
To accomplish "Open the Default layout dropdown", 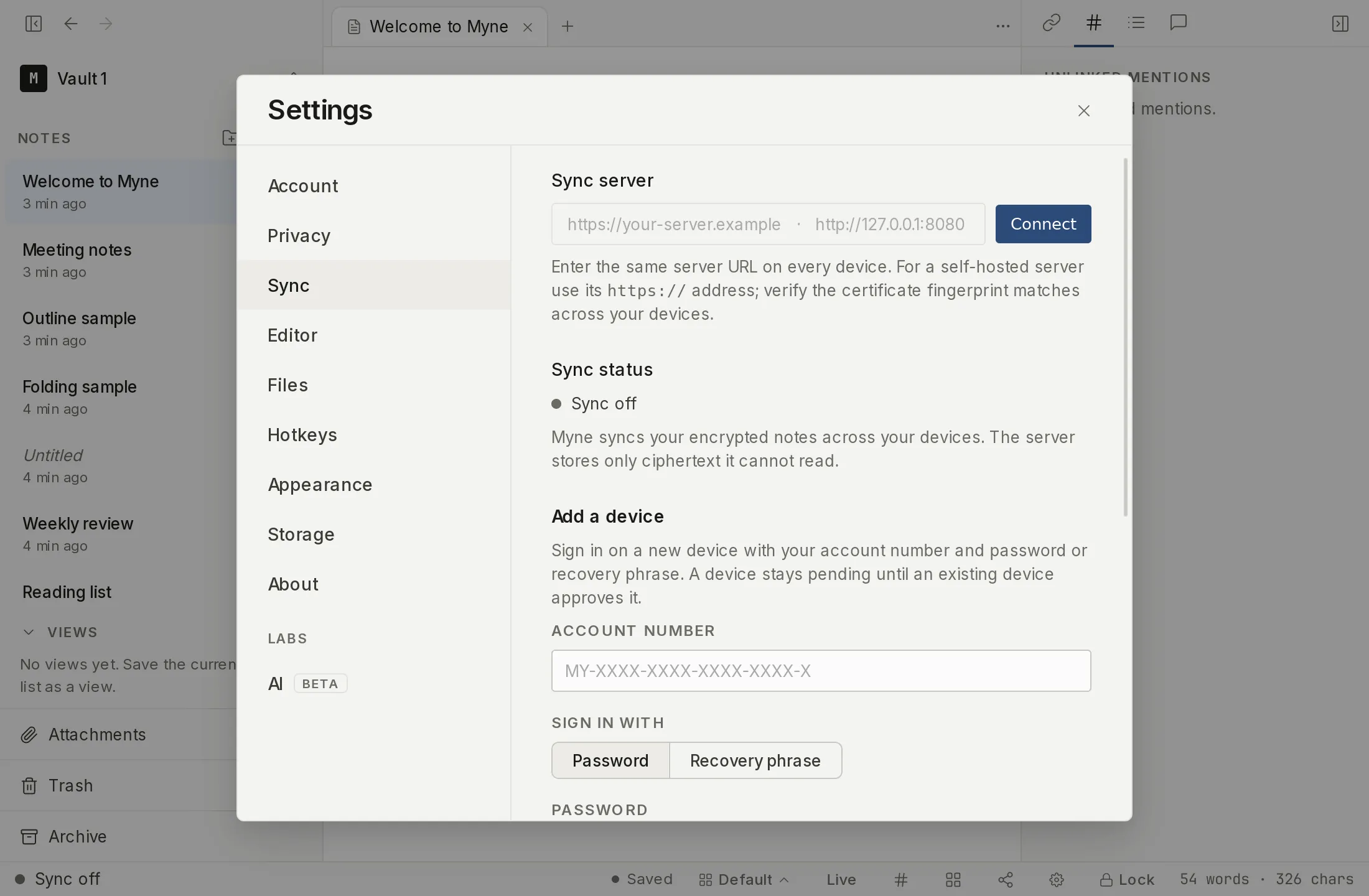I will [744, 879].
